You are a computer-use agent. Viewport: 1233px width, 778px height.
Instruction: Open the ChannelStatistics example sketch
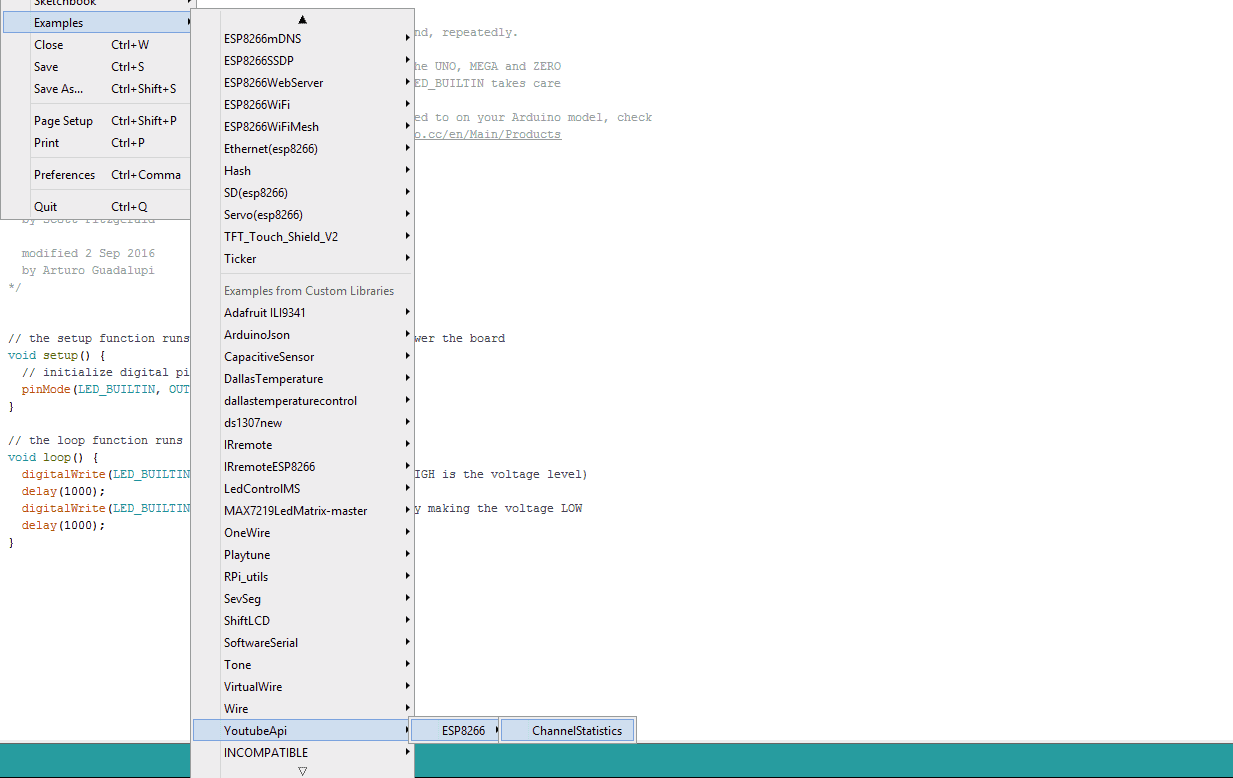[x=576, y=731]
